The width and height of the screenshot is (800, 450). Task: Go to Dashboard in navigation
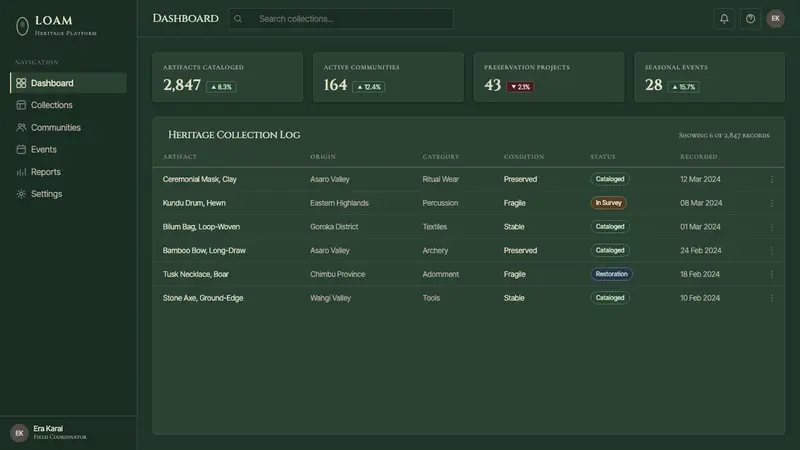[x=68, y=83]
